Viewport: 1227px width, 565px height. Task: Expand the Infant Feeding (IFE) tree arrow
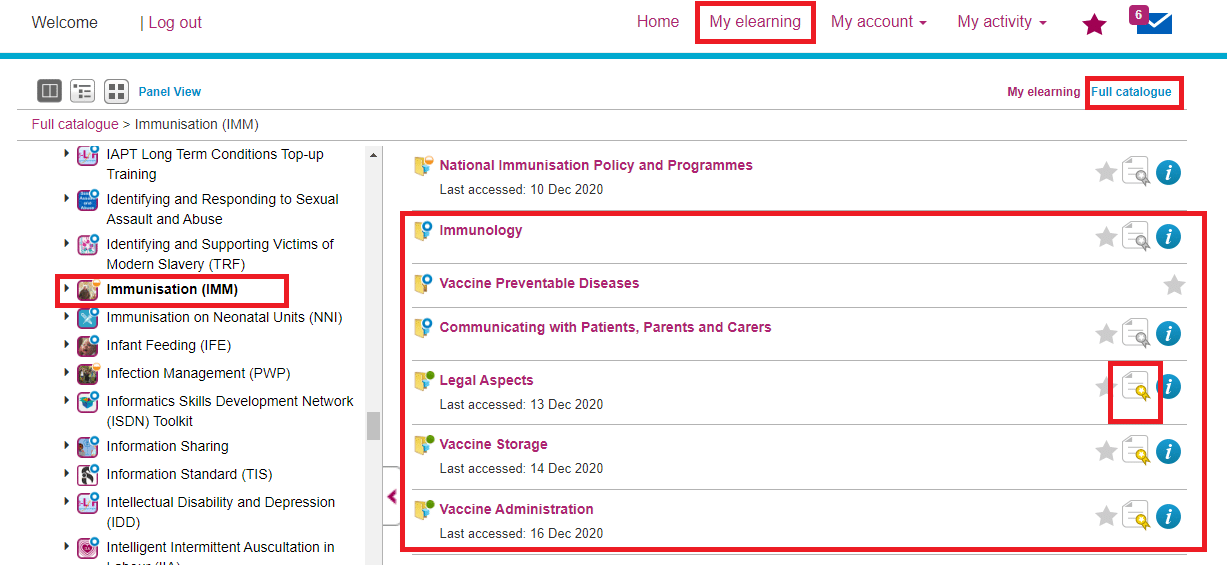click(67, 345)
